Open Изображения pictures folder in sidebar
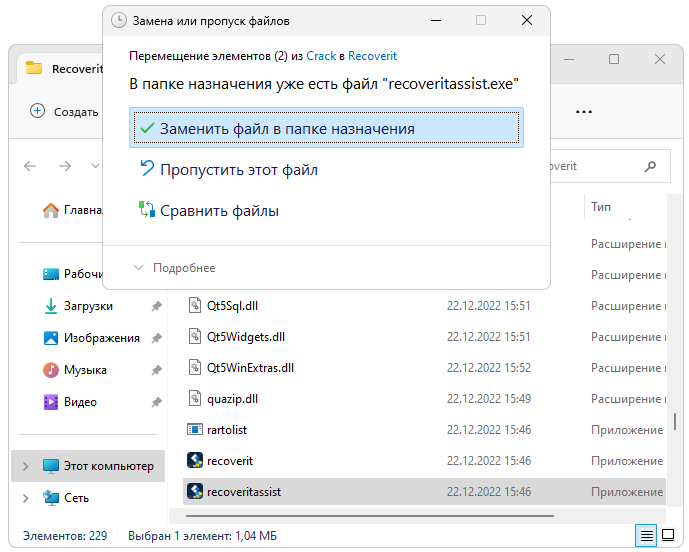The width and height of the screenshot is (689, 552). 91,338
